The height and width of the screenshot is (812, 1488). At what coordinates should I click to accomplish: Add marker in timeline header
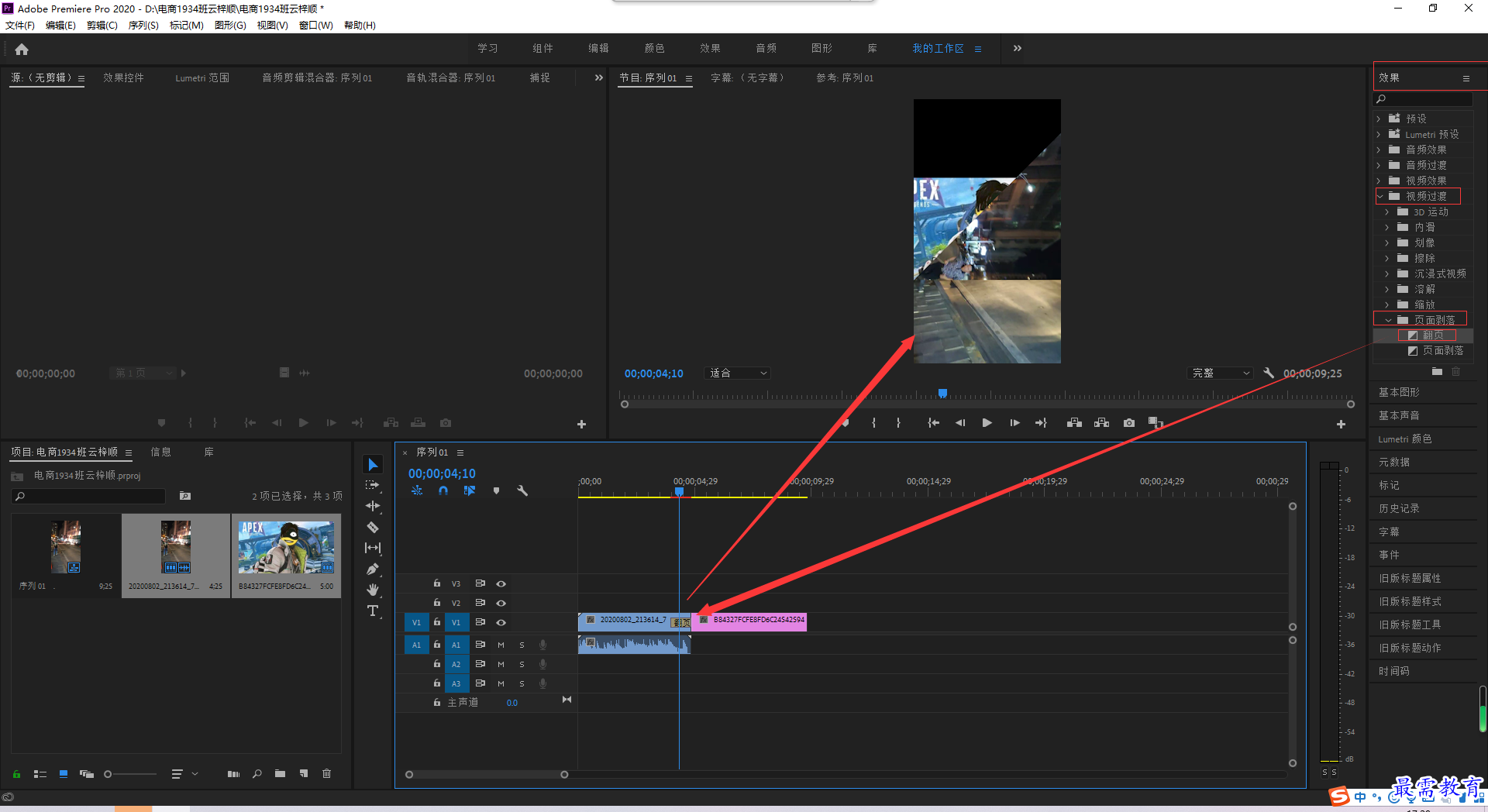click(x=496, y=490)
